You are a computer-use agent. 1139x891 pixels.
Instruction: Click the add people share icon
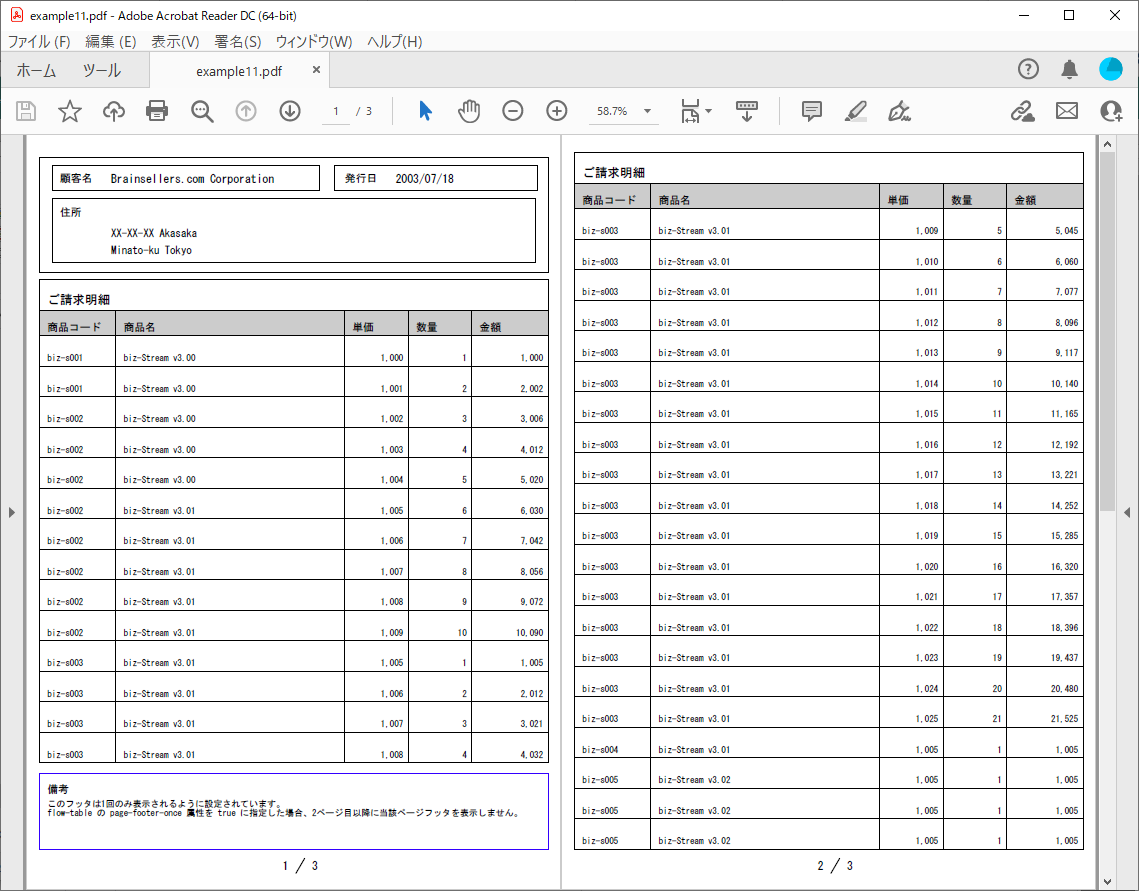click(x=1111, y=111)
